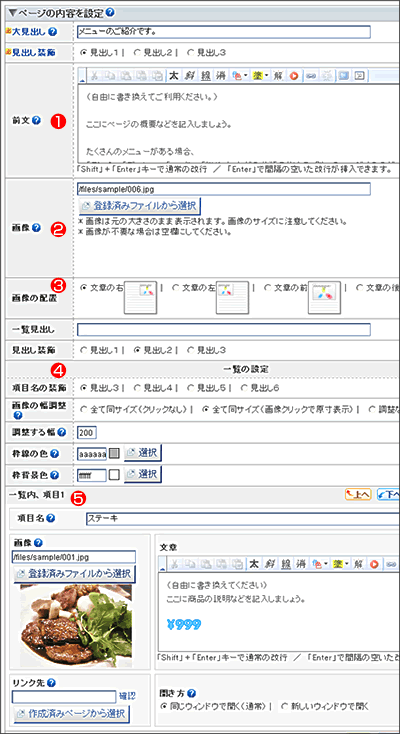The height and width of the screenshot is (734, 400).
Task: Click the gray 枠線の色 color swatch
Action: pyautogui.click(x=115, y=453)
